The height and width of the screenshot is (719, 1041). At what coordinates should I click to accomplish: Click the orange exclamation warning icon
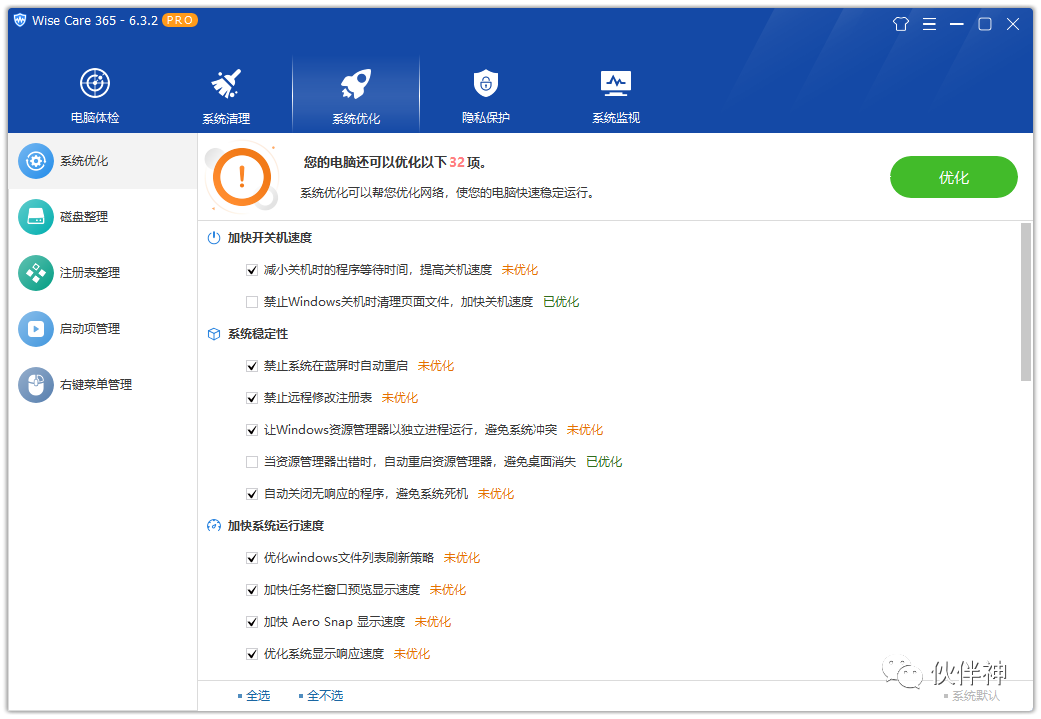pos(241,177)
